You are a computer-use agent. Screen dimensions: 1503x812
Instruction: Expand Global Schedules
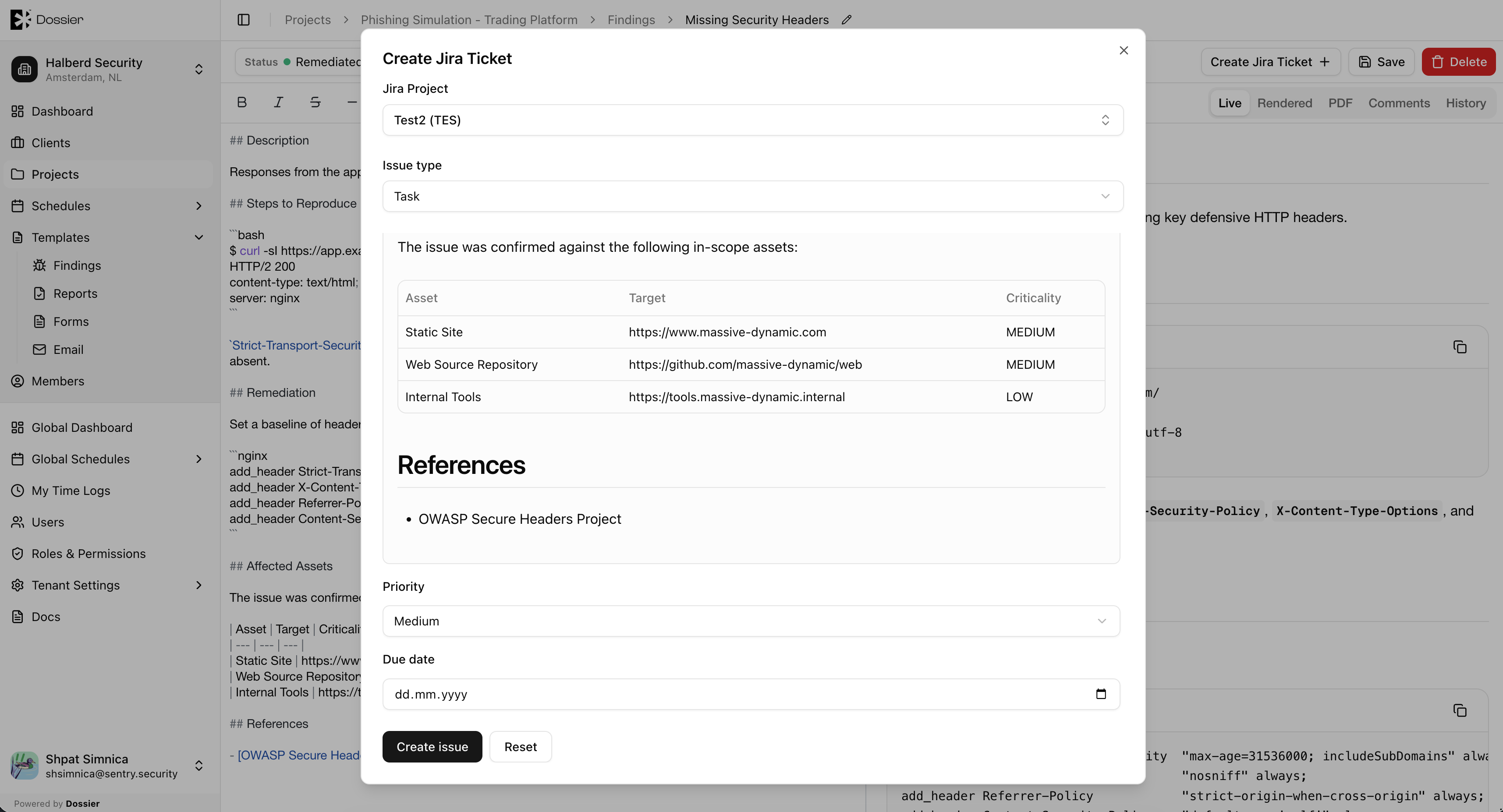click(110, 459)
